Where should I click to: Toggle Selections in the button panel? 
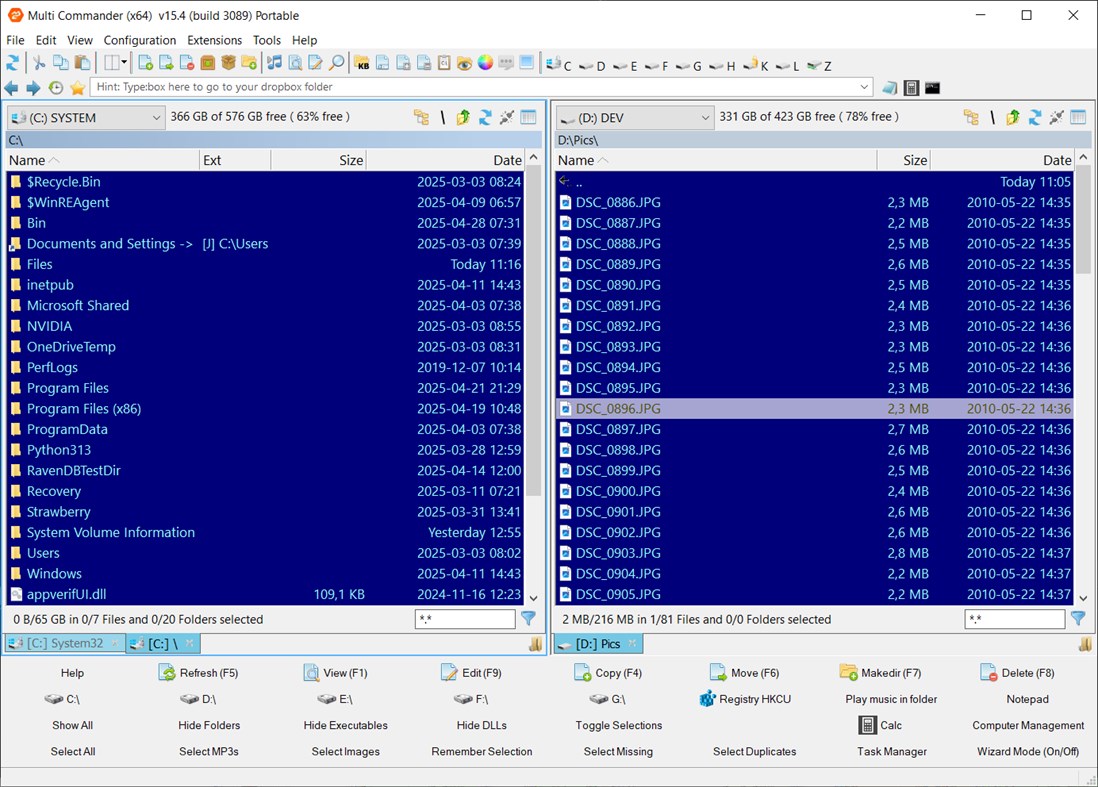[x=618, y=725]
